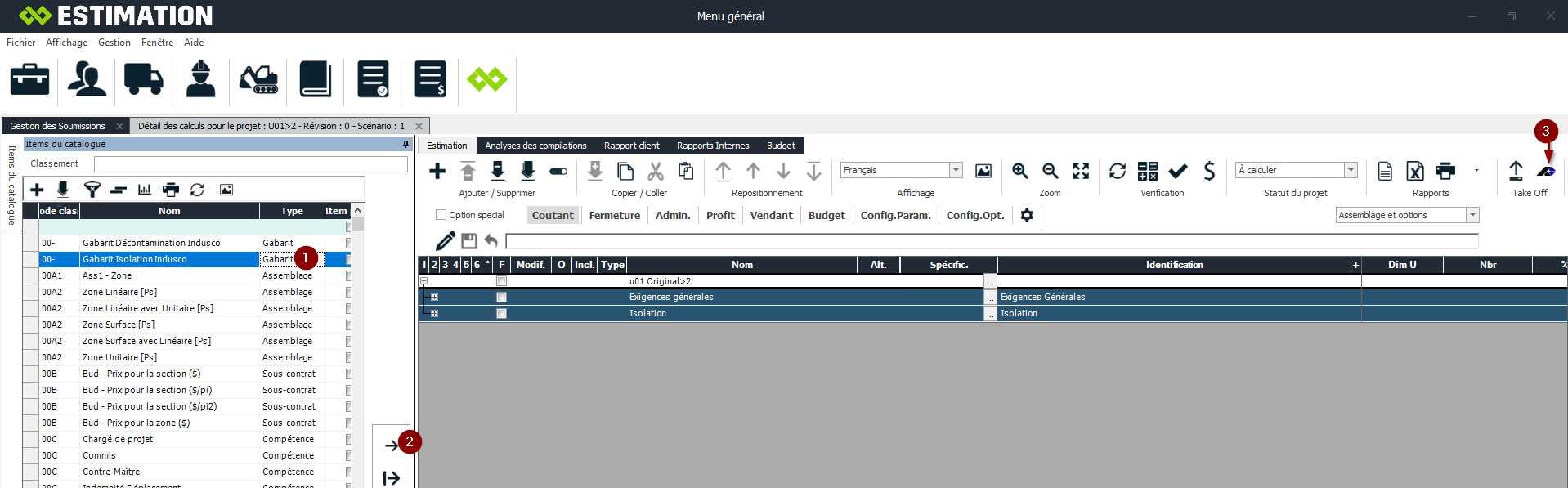The width and height of the screenshot is (1568, 488).
Task: Tick the checkbox in Isolation row
Action: tap(501, 314)
